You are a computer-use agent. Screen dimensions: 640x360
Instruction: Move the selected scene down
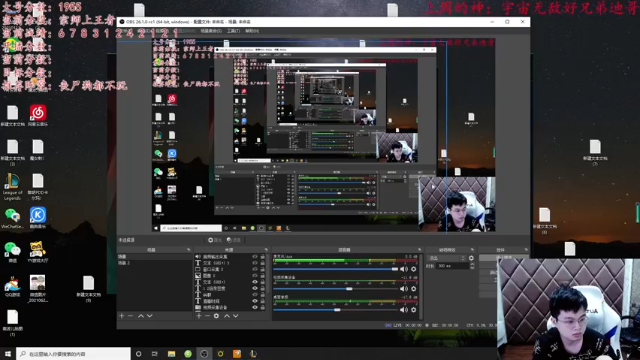click(149, 316)
